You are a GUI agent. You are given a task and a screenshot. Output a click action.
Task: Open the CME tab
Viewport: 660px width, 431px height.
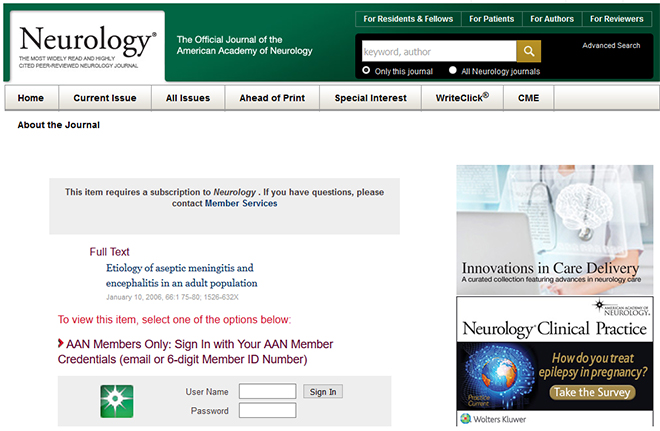[528, 98]
